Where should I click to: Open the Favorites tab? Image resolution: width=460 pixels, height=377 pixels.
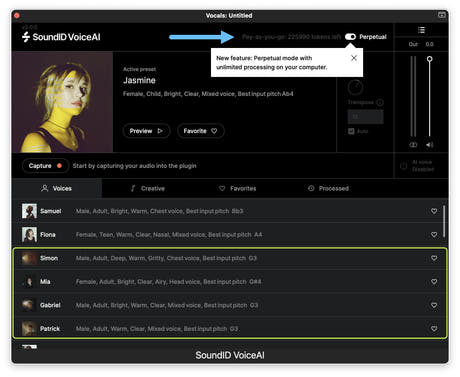[x=238, y=188]
